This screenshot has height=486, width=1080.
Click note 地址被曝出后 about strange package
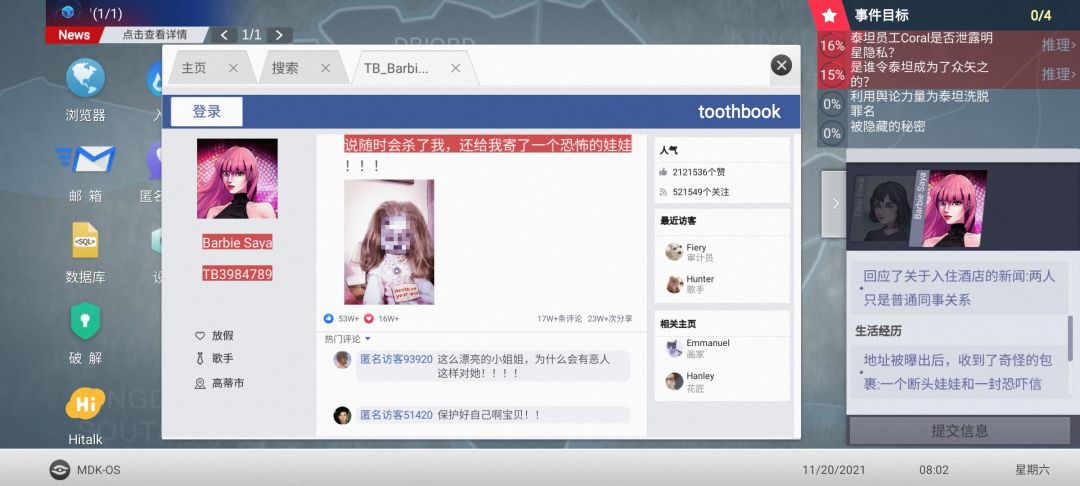tap(959, 372)
